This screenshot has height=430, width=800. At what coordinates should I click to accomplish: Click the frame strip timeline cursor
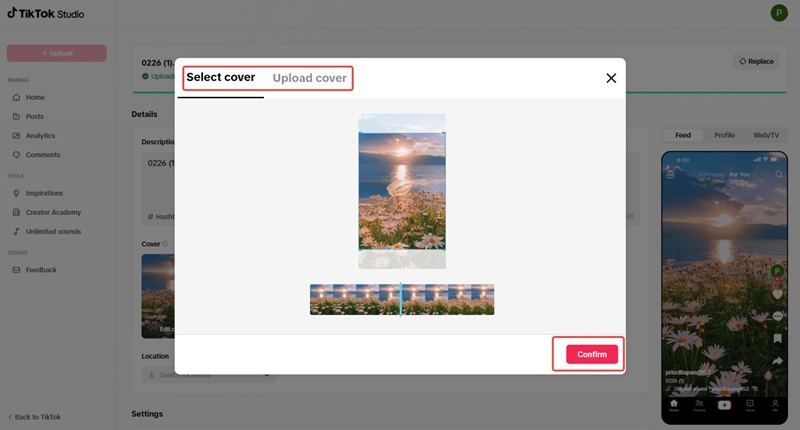tap(401, 299)
